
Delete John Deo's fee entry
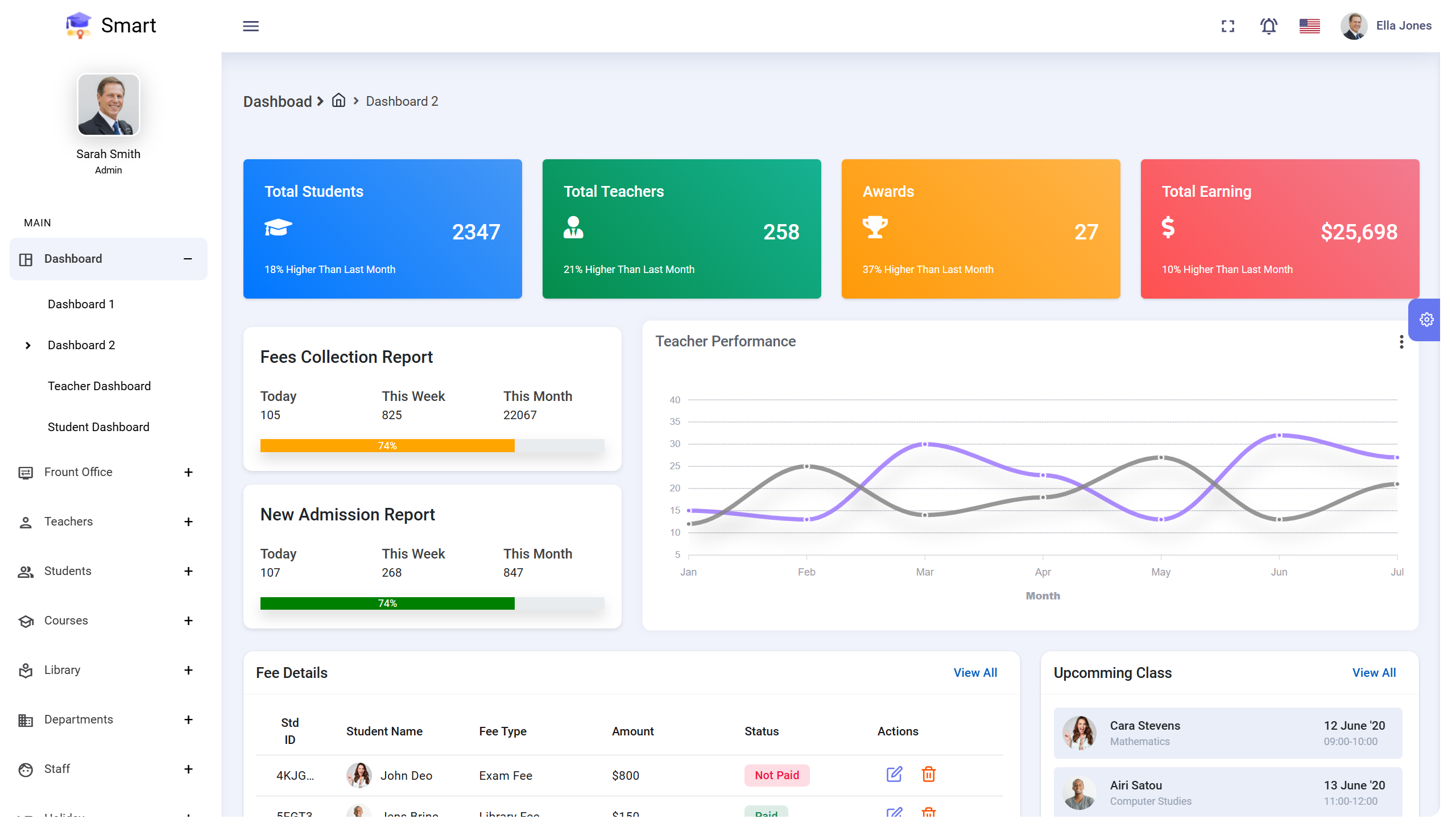tap(928, 775)
